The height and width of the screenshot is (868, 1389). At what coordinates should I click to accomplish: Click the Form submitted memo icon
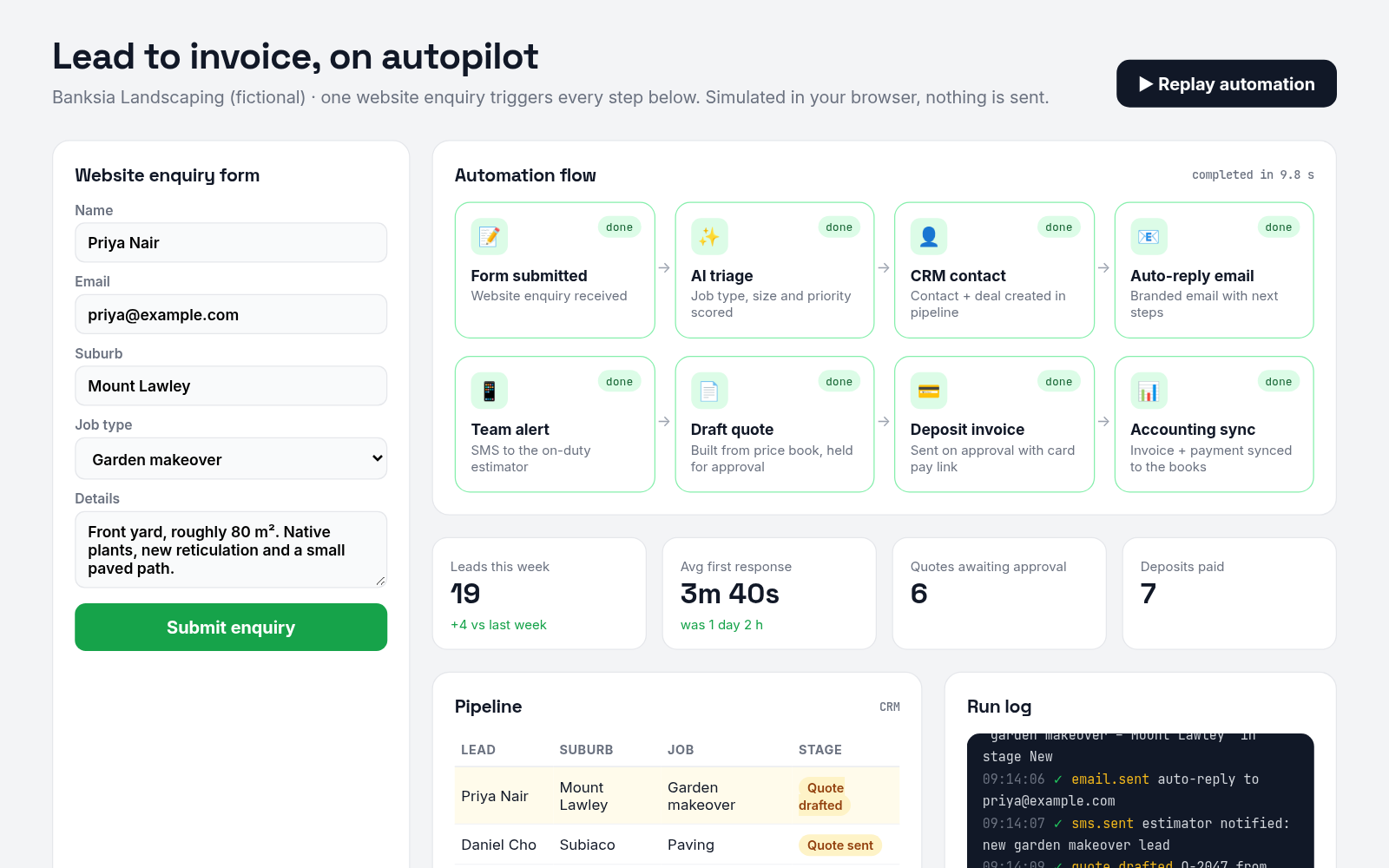pyautogui.click(x=490, y=237)
